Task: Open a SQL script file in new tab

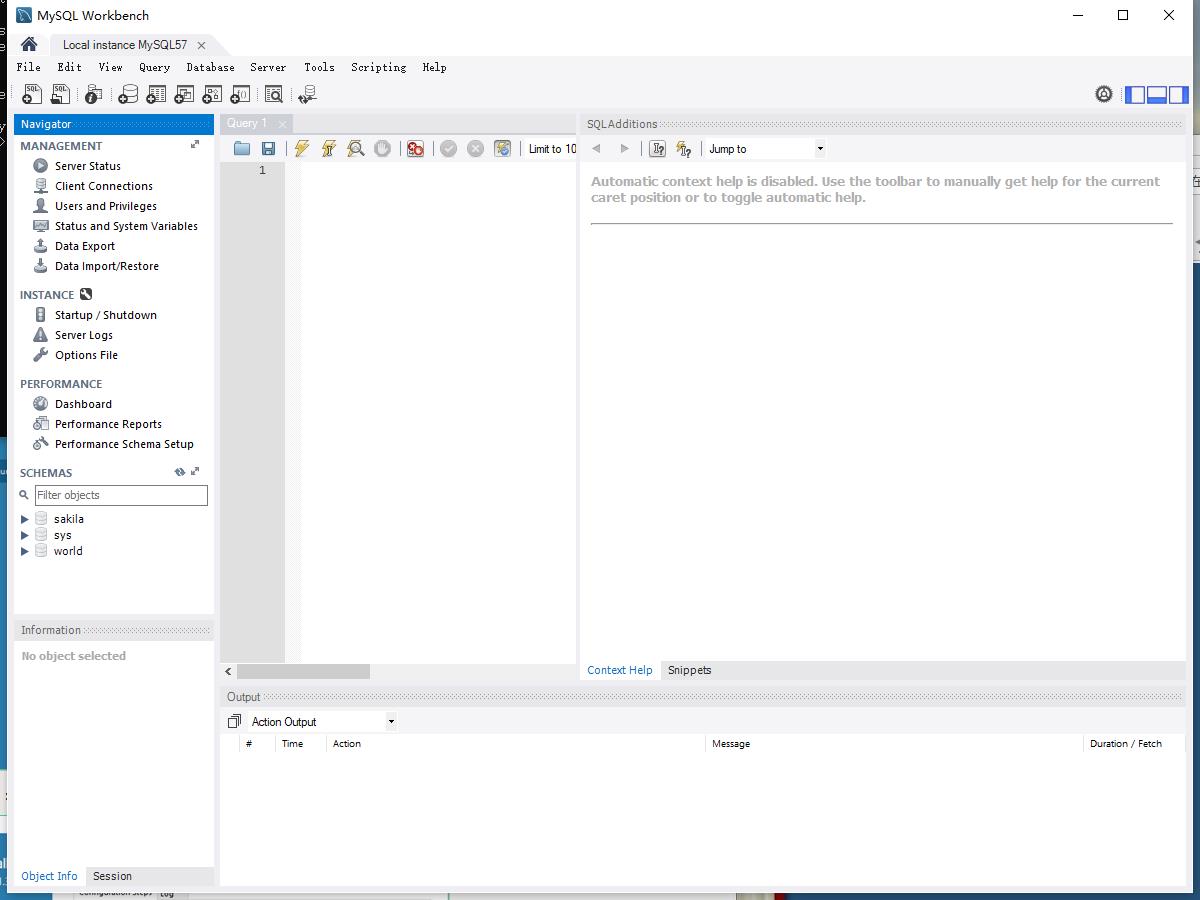Action: point(60,94)
